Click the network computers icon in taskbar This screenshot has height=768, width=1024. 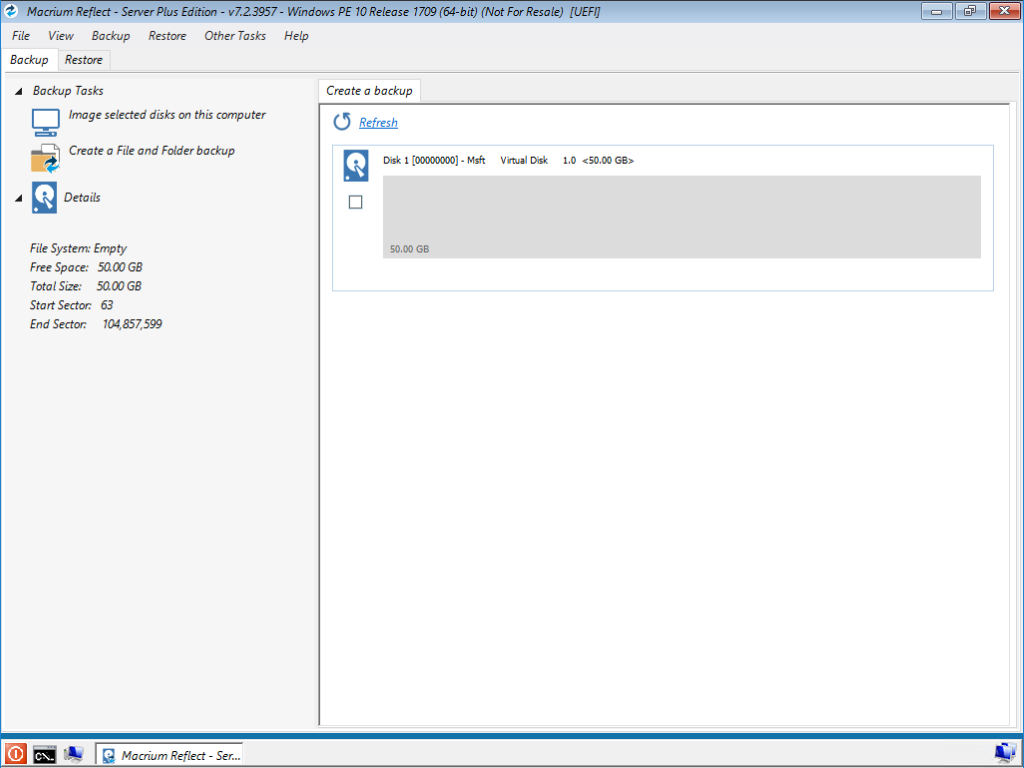click(73, 754)
